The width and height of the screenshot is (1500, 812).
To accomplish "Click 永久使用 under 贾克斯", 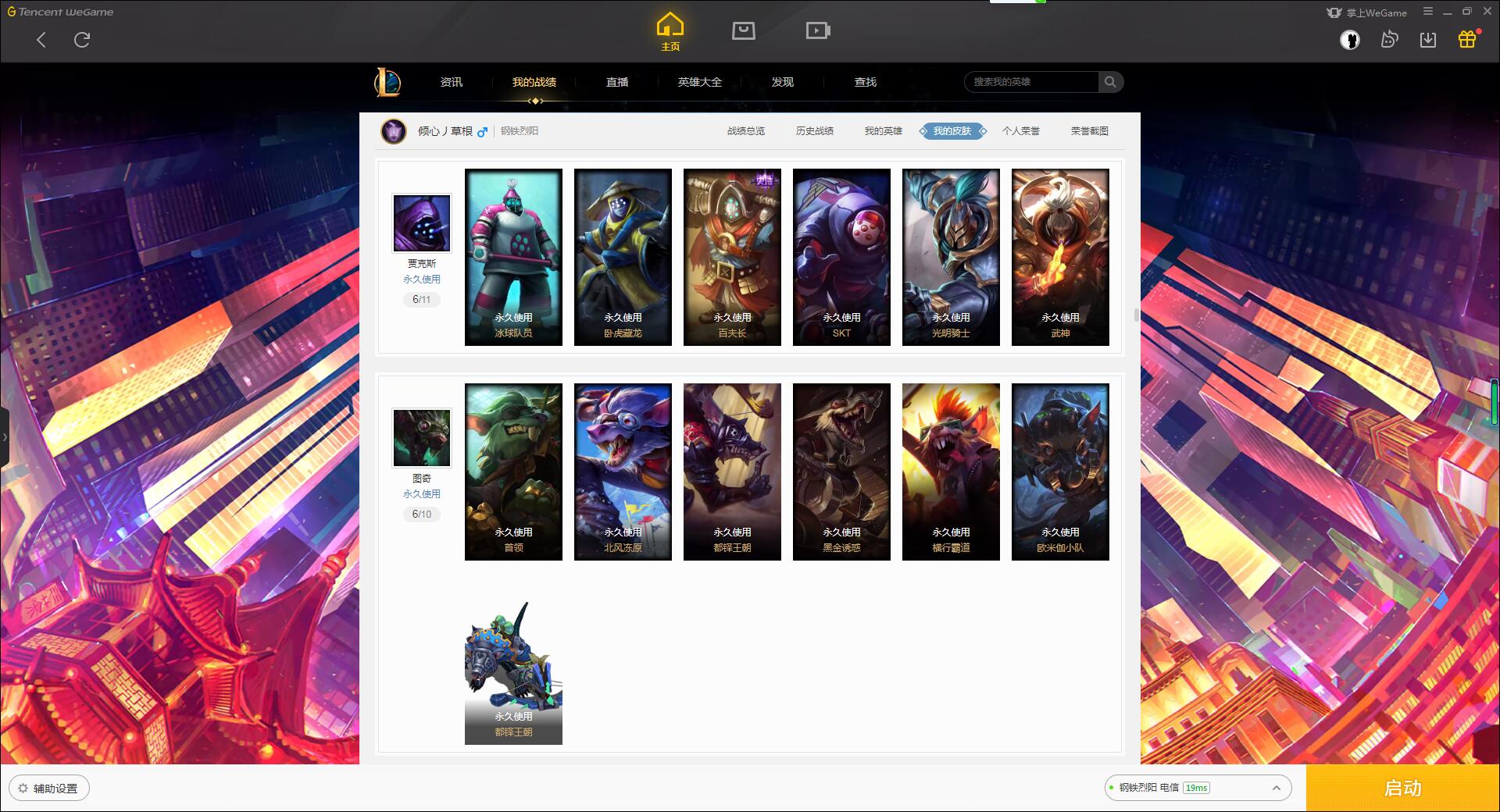I will 422,280.
